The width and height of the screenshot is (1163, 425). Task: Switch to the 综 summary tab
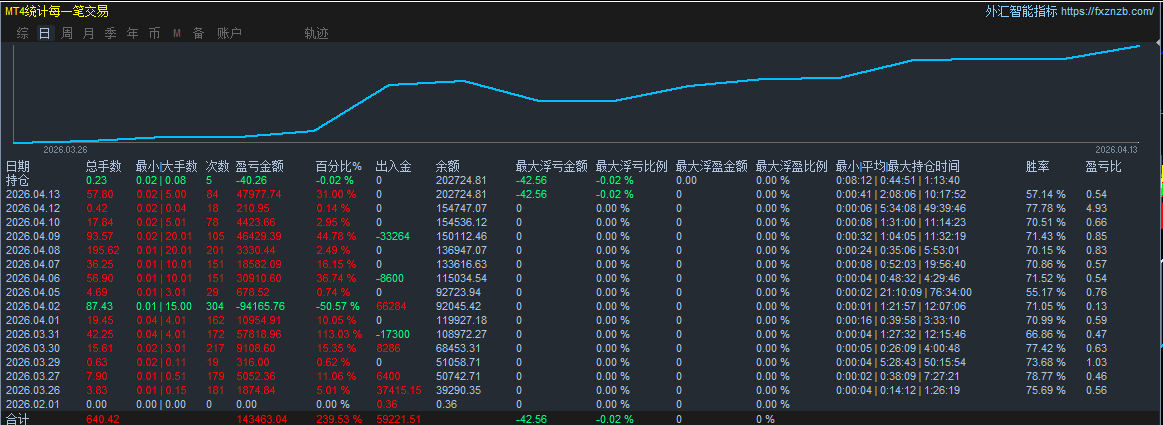click(23, 33)
